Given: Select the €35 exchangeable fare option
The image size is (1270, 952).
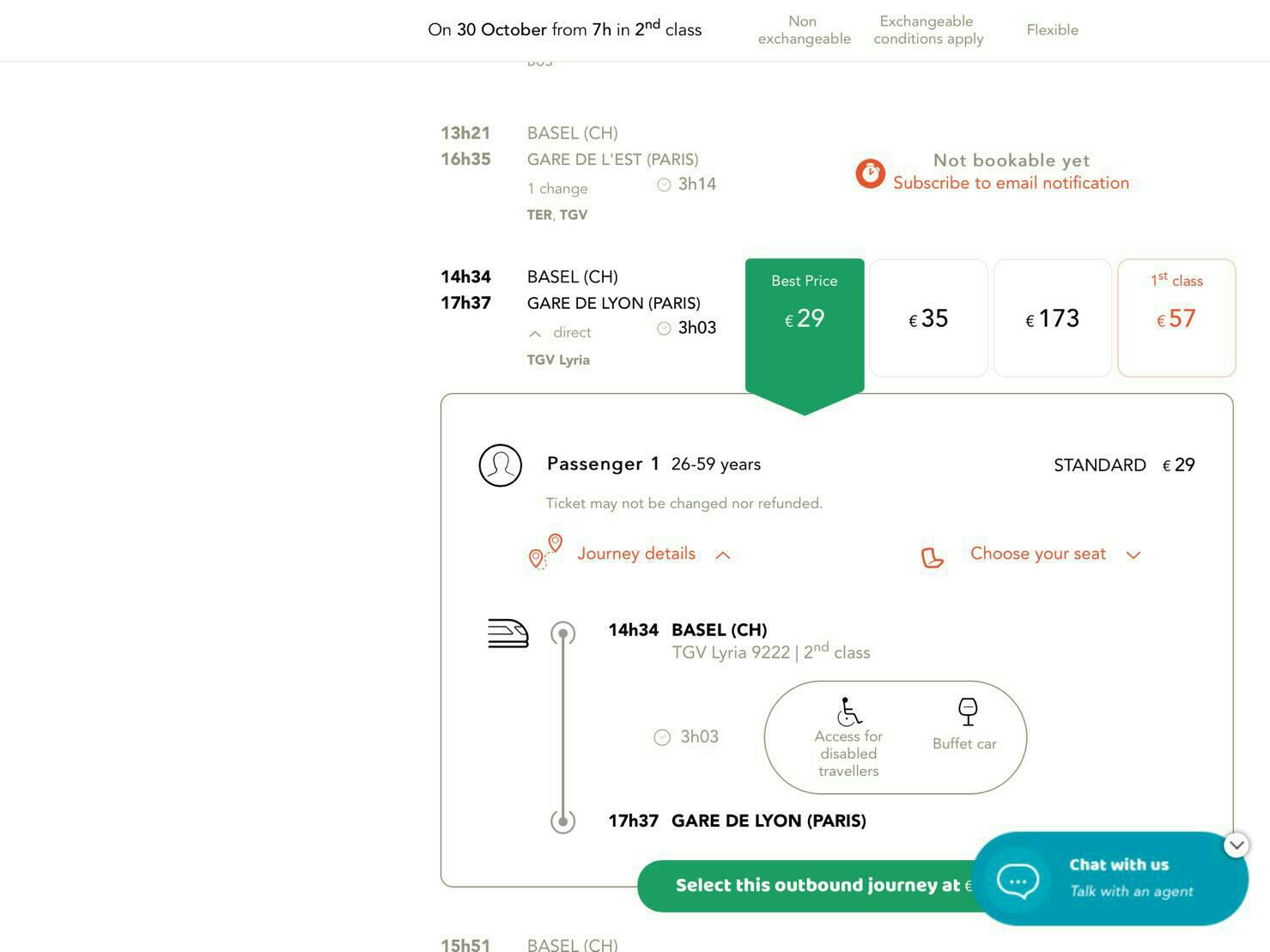Looking at the screenshot, I should (928, 318).
